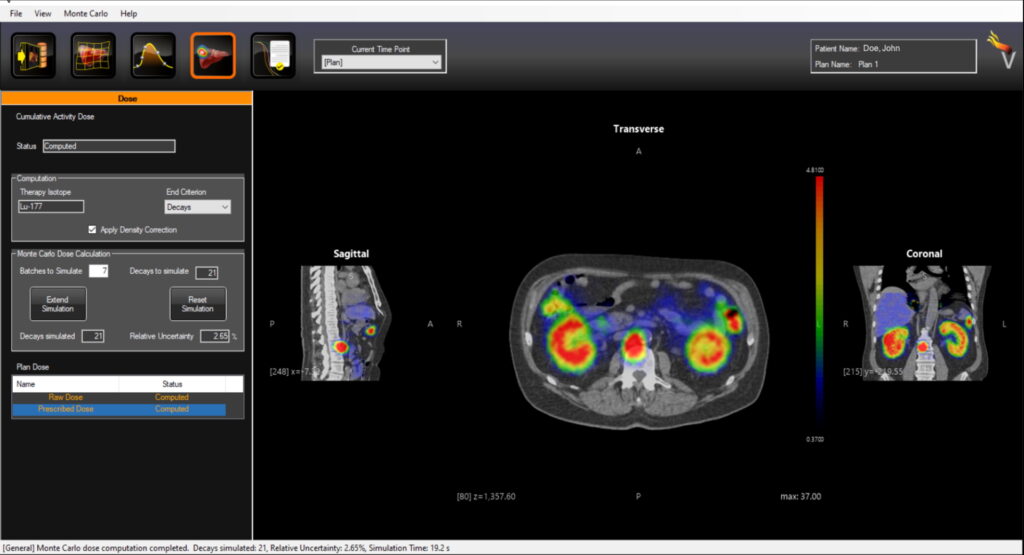Viewport: 1024px width, 555px height.
Task: Toggle the Apply Density Correction checkbox
Action: click(93, 230)
